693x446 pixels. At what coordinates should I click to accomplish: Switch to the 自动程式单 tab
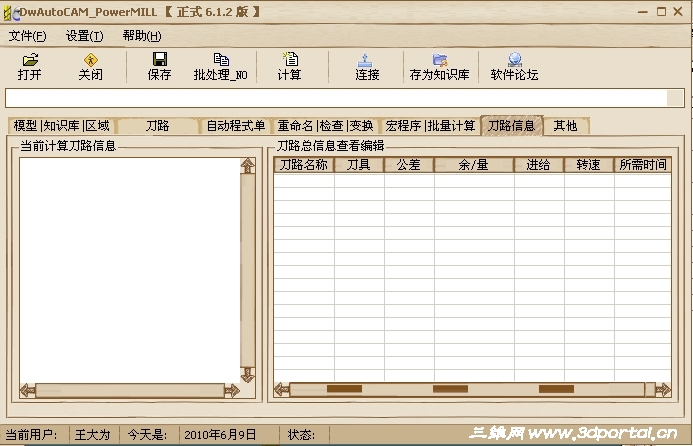[x=236, y=126]
